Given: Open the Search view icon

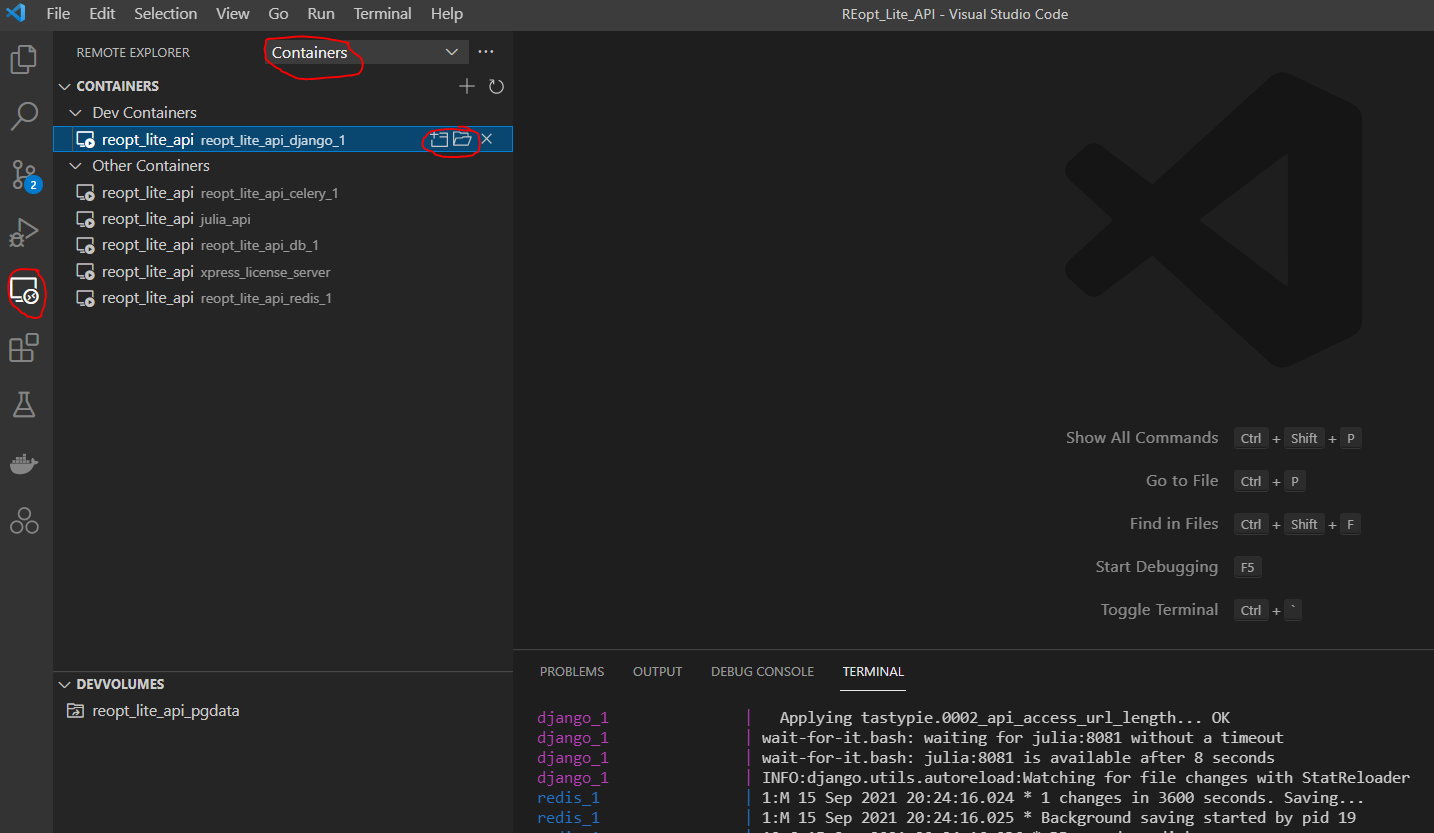Looking at the screenshot, I should tap(24, 117).
